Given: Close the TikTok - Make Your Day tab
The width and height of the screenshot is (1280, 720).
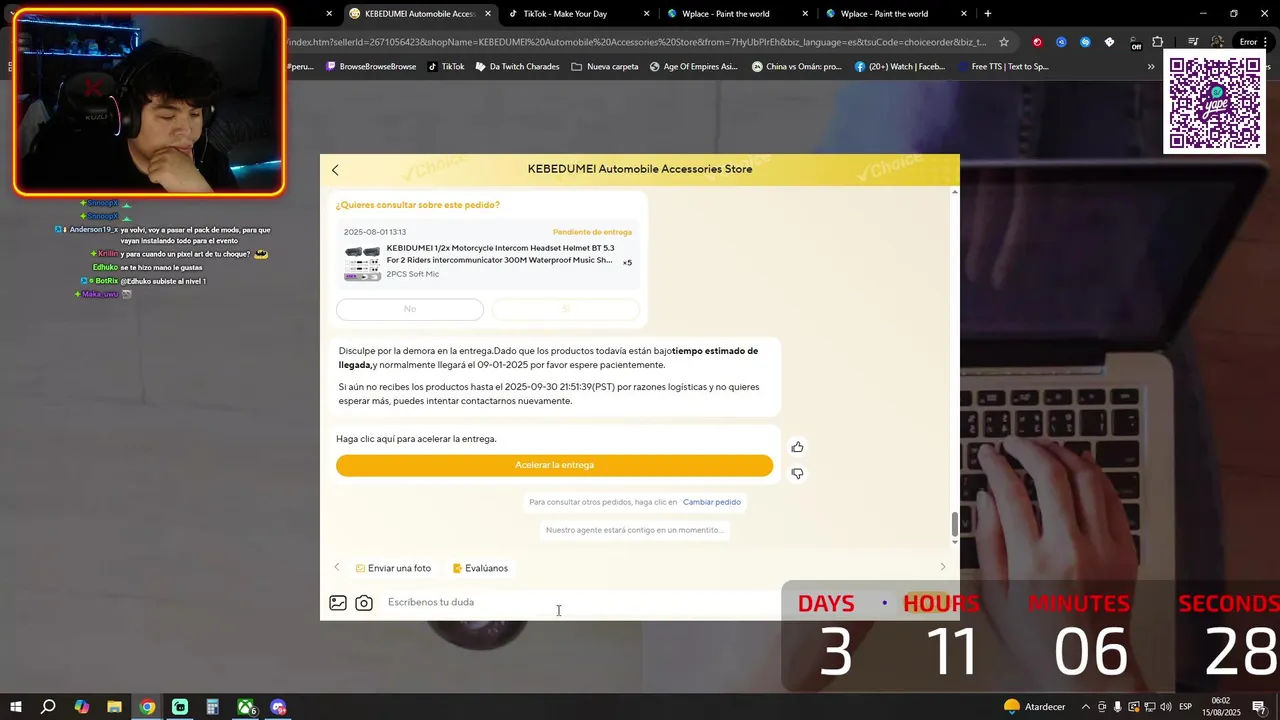Looking at the screenshot, I should (647, 14).
